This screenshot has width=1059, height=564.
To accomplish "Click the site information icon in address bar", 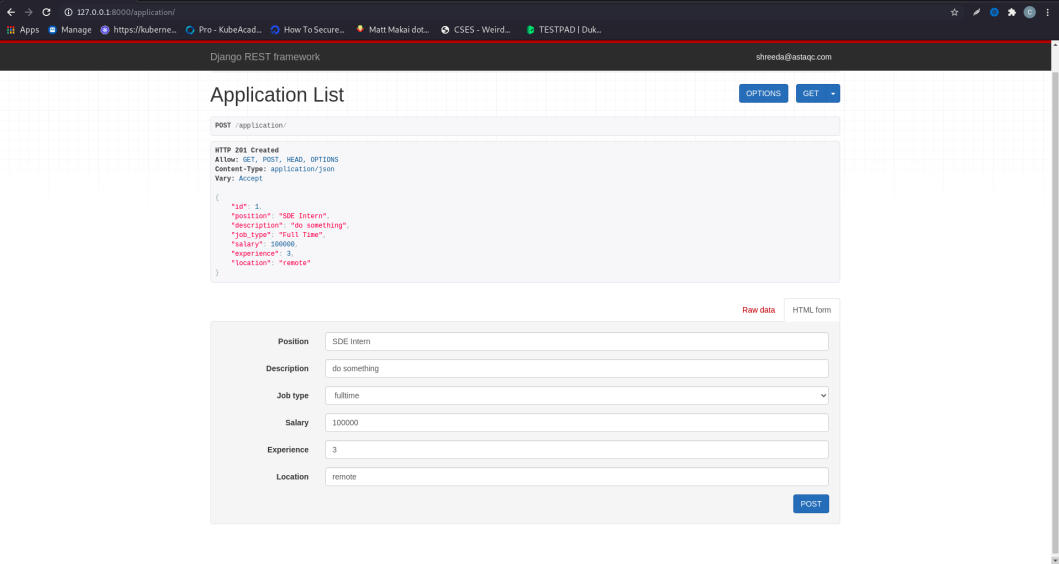I will (68, 12).
